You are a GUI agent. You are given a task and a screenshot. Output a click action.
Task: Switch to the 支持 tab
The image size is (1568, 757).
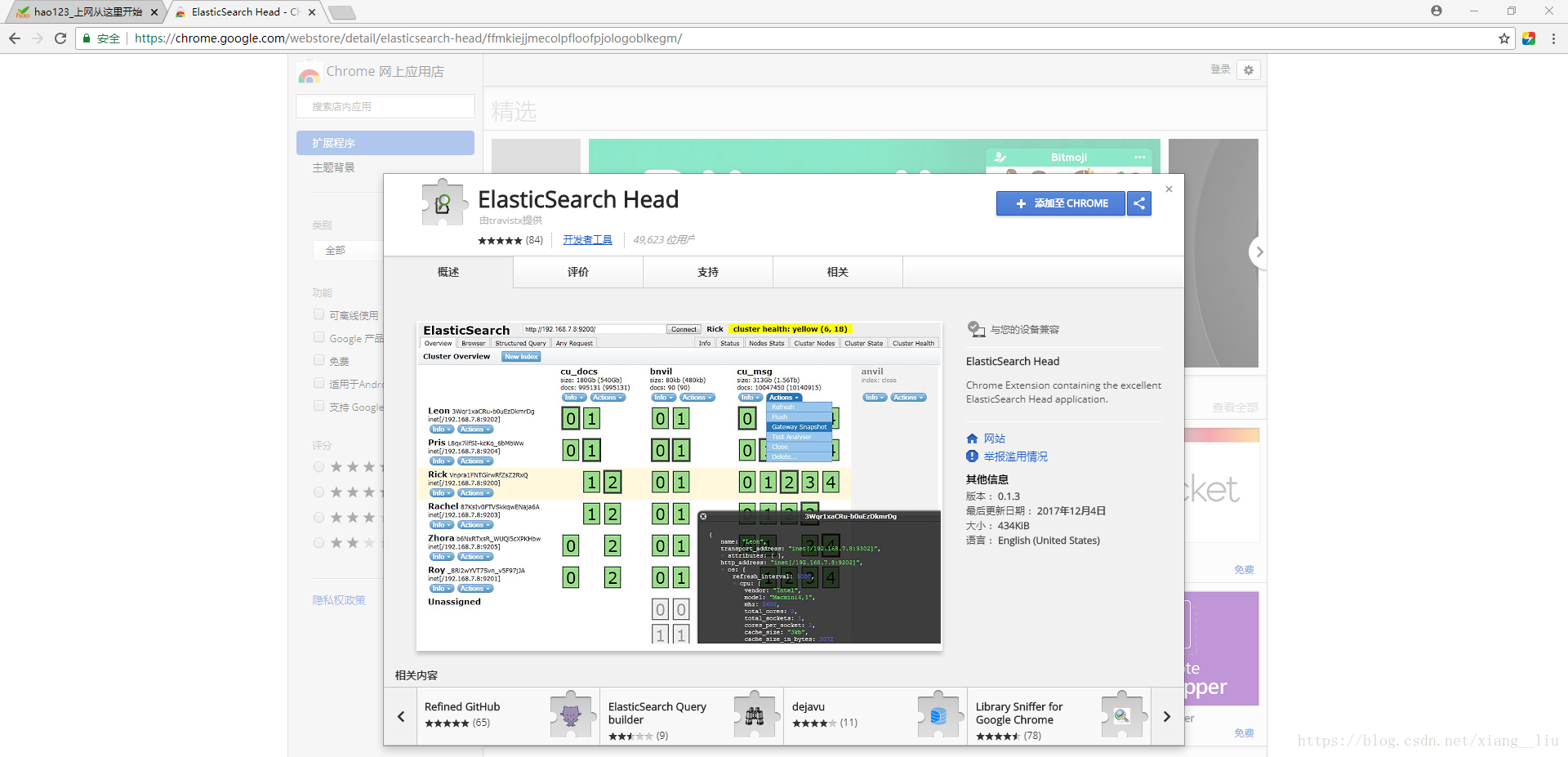point(708,272)
